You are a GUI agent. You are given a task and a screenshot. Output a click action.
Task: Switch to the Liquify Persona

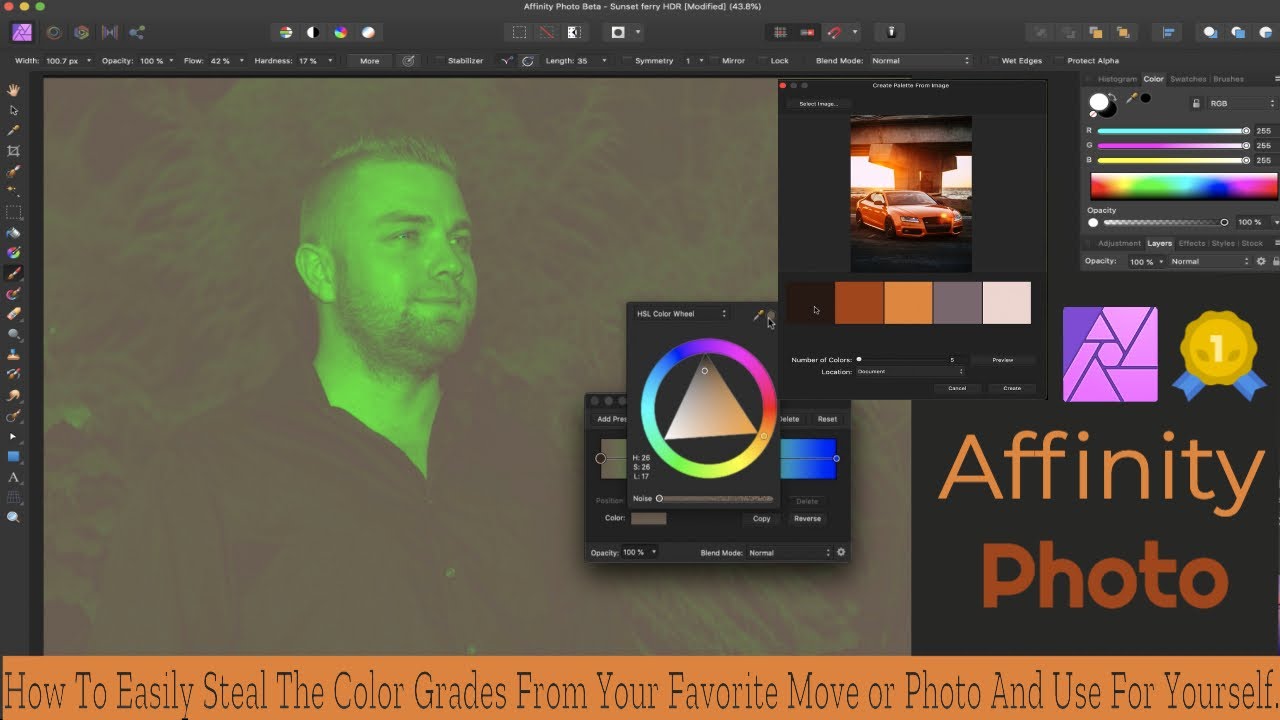coord(54,32)
